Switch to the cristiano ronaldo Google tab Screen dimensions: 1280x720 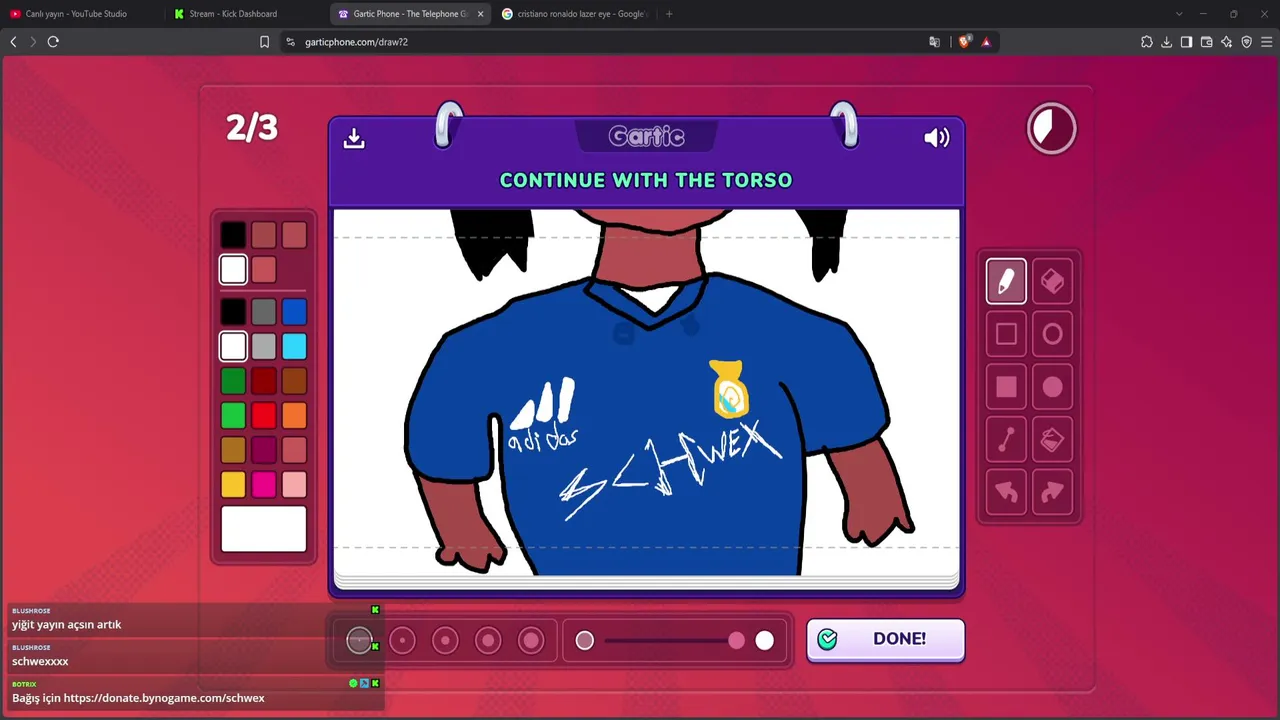[x=574, y=14]
